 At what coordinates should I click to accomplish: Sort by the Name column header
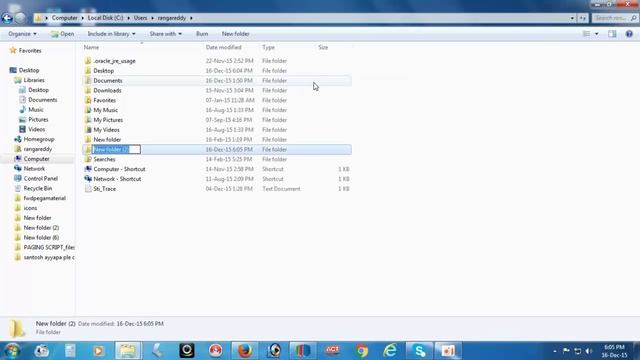click(x=91, y=47)
